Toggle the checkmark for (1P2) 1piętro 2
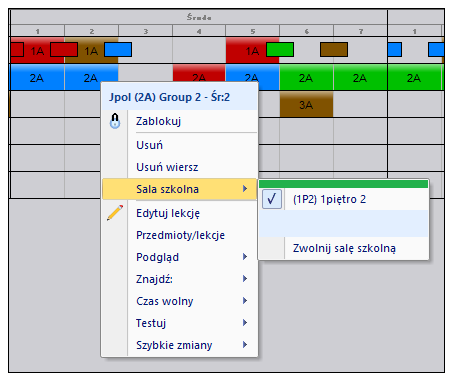 272,199
